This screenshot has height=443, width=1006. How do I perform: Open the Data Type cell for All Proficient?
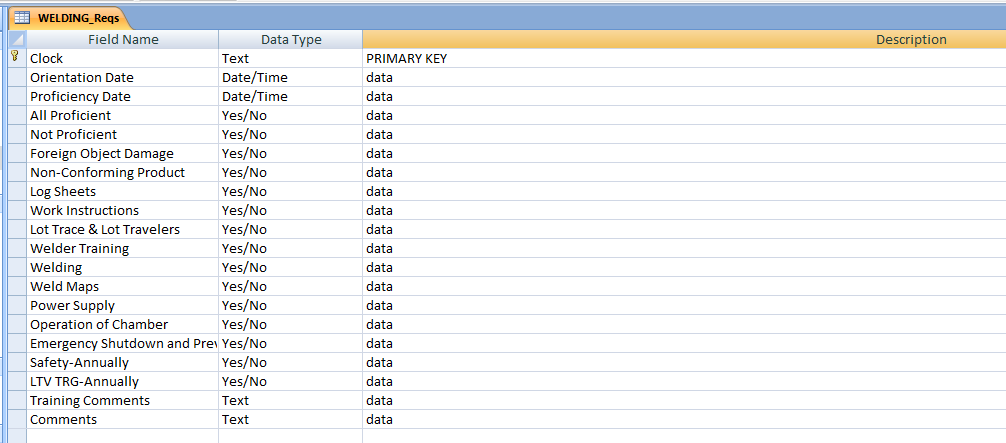pos(290,115)
